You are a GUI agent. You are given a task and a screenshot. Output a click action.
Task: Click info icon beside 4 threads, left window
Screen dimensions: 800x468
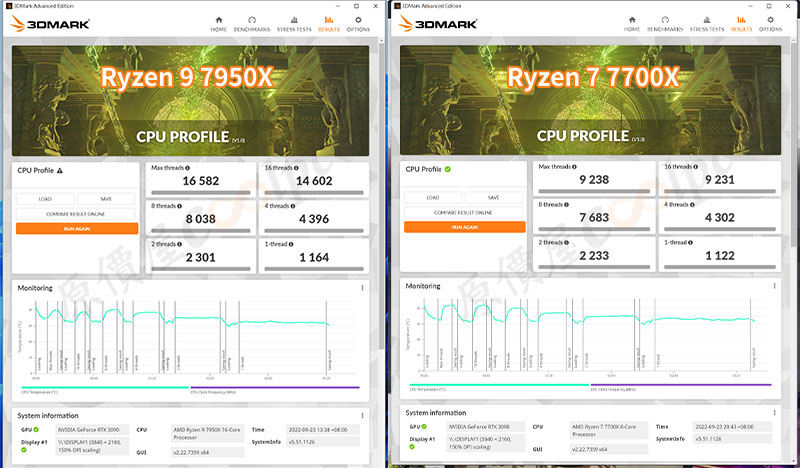point(292,206)
